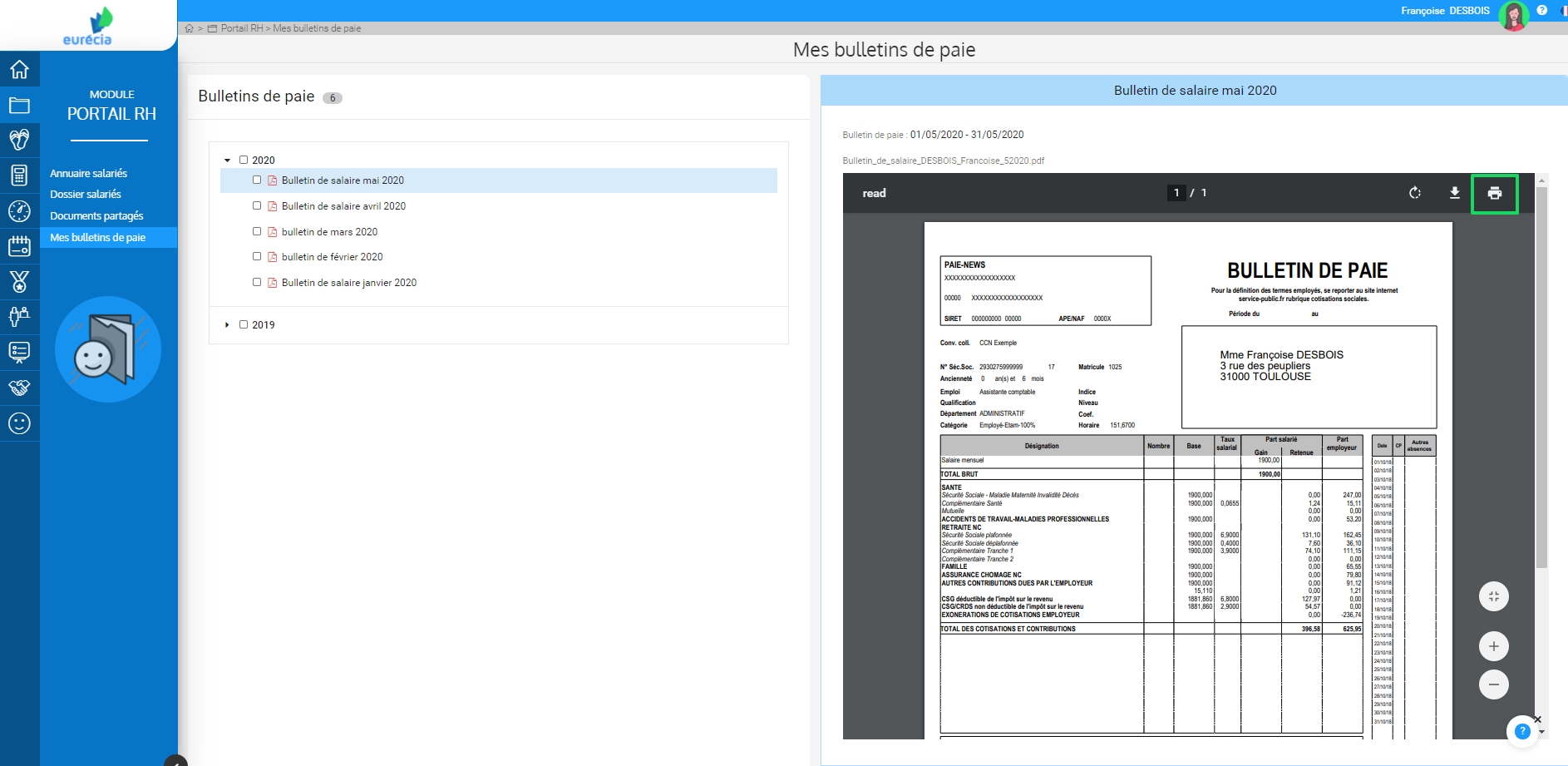Select checkbox for bulletin de mars 2020
The image size is (1568, 766).
pyautogui.click(x=257, y=231)
